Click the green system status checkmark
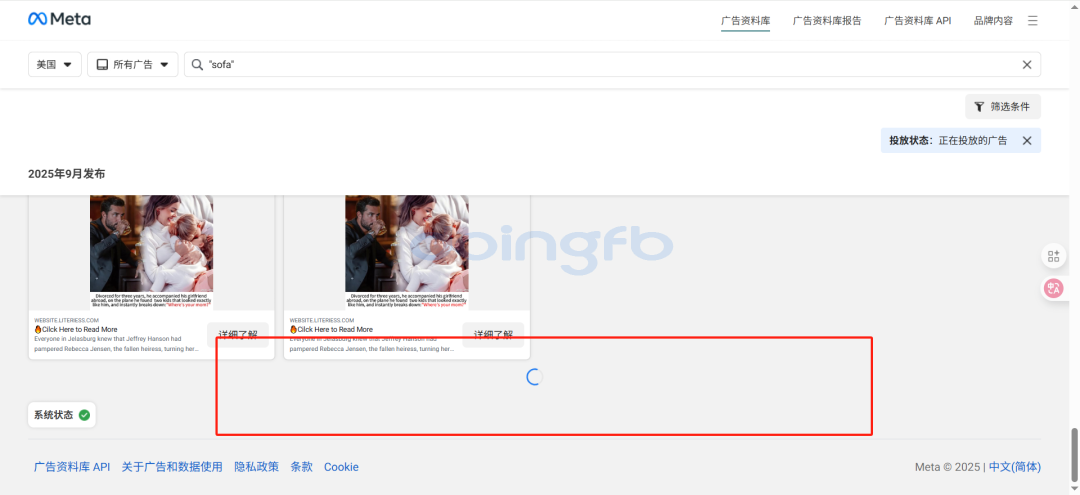Image resolution: width=1080 pixels, height=495 pixels. [x=84, y=415]
